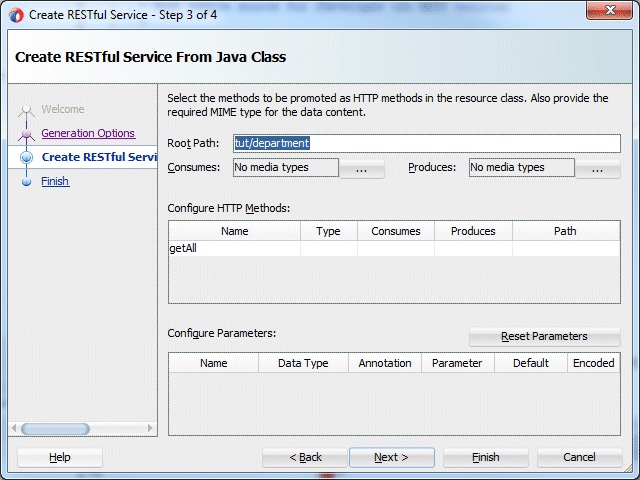Open the Finish step link in the sidebar
This screenshot has width=640, height=480.
click(55, 181)
